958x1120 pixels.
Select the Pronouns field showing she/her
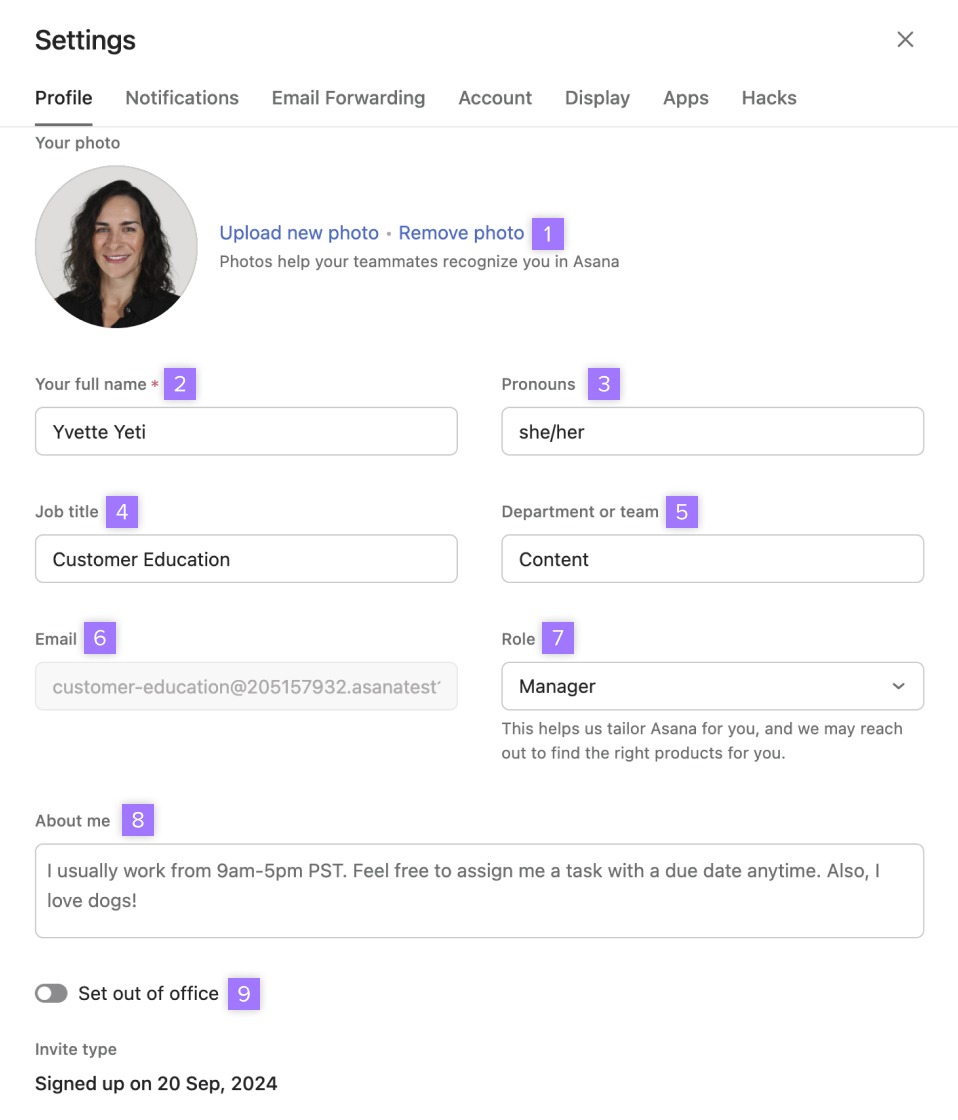(712, 431)
